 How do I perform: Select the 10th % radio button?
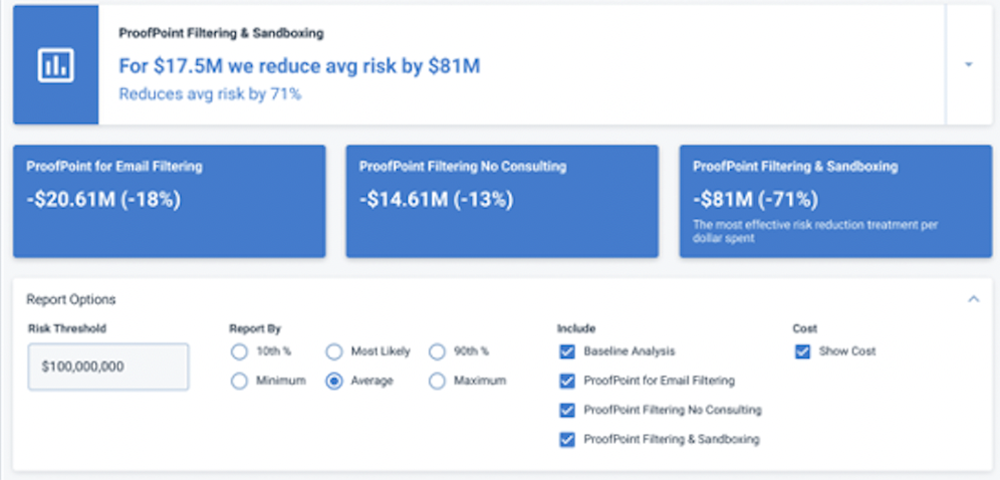[x=239, y=352]
